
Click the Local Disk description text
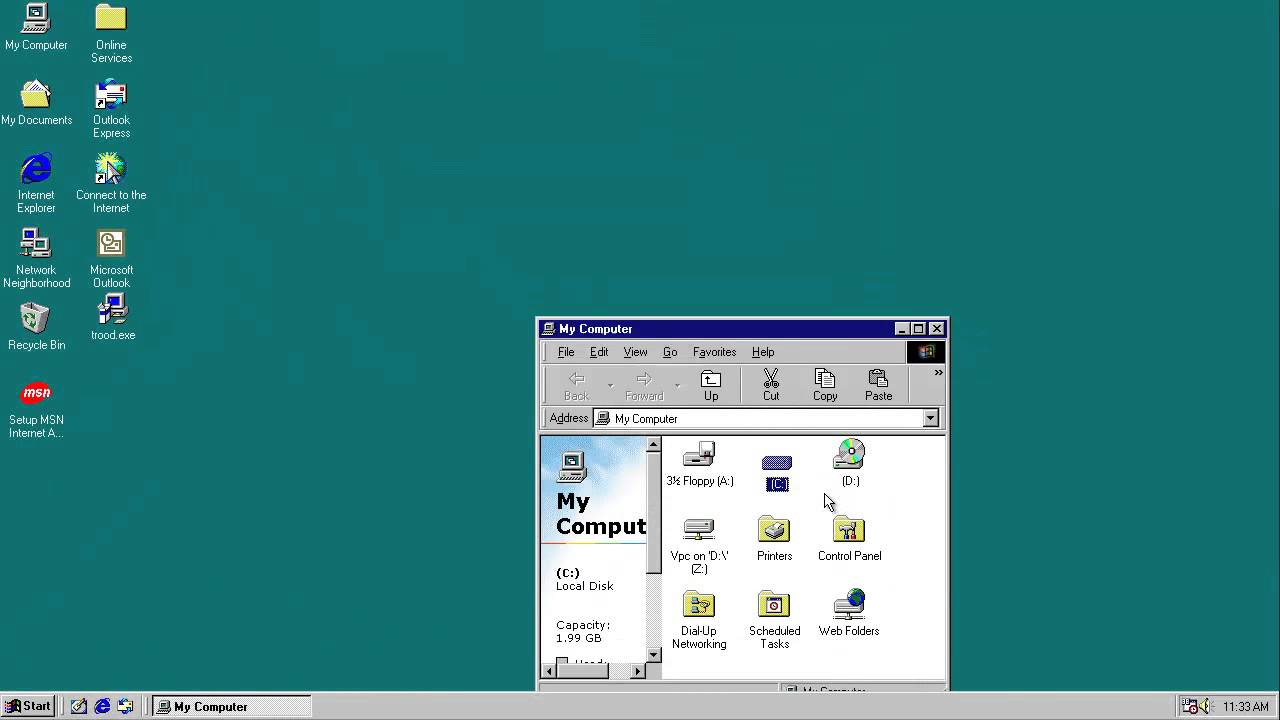pyautogui.click(x=585, y=586)
